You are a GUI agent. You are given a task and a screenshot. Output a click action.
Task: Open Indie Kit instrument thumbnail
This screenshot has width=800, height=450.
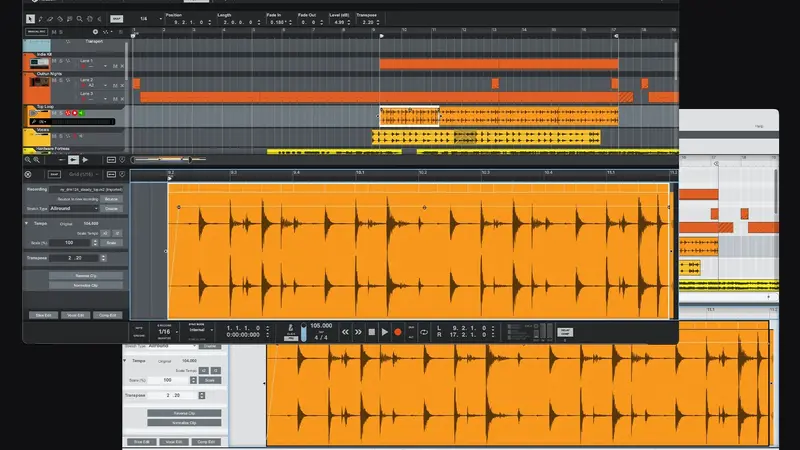tap(39, 63)
